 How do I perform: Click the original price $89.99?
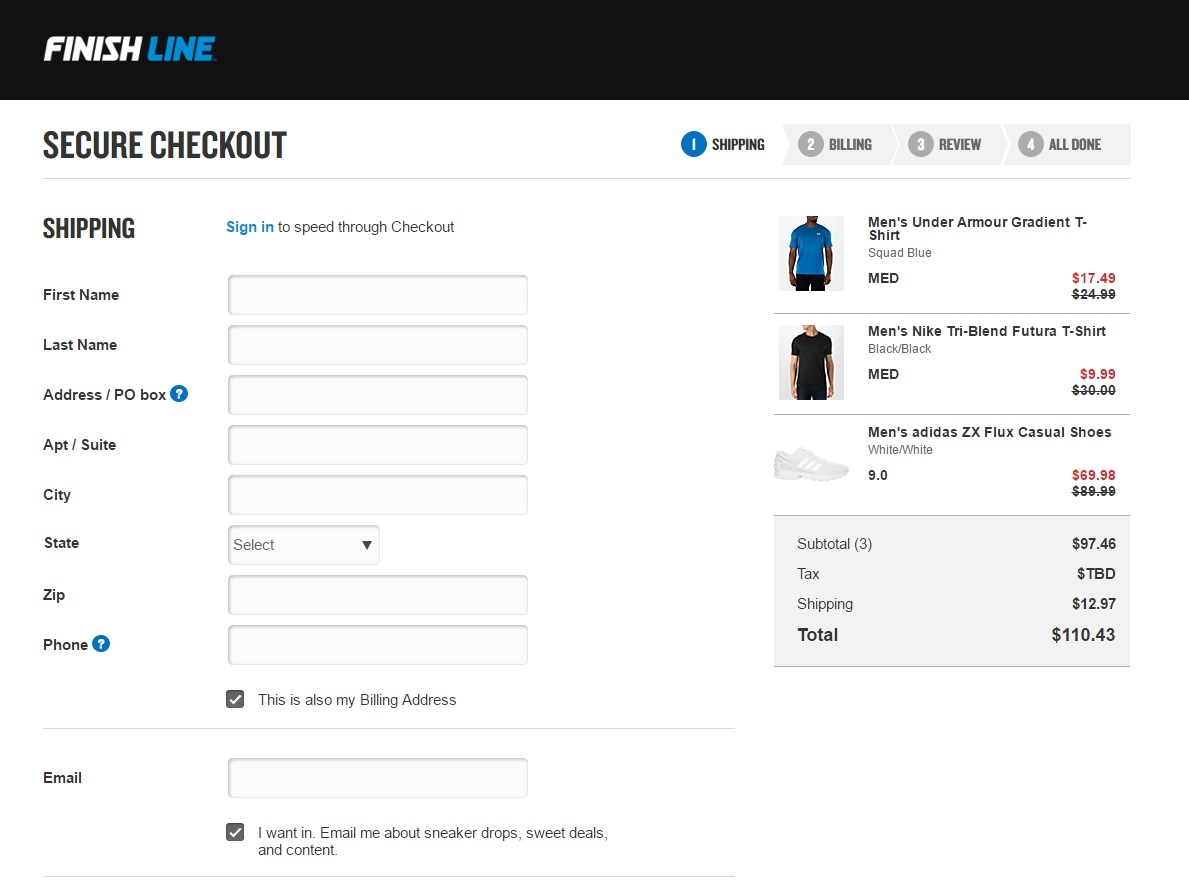click(1093, 491)
